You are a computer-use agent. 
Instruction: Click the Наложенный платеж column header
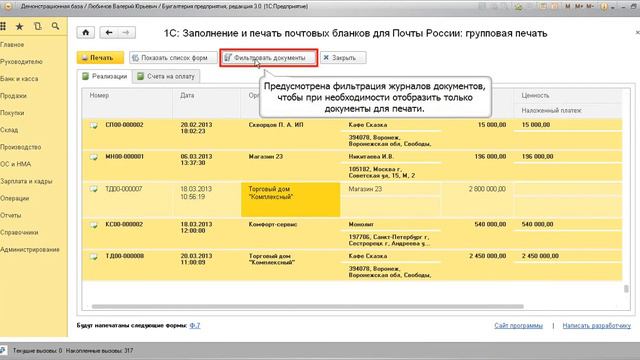pos(551,111)
